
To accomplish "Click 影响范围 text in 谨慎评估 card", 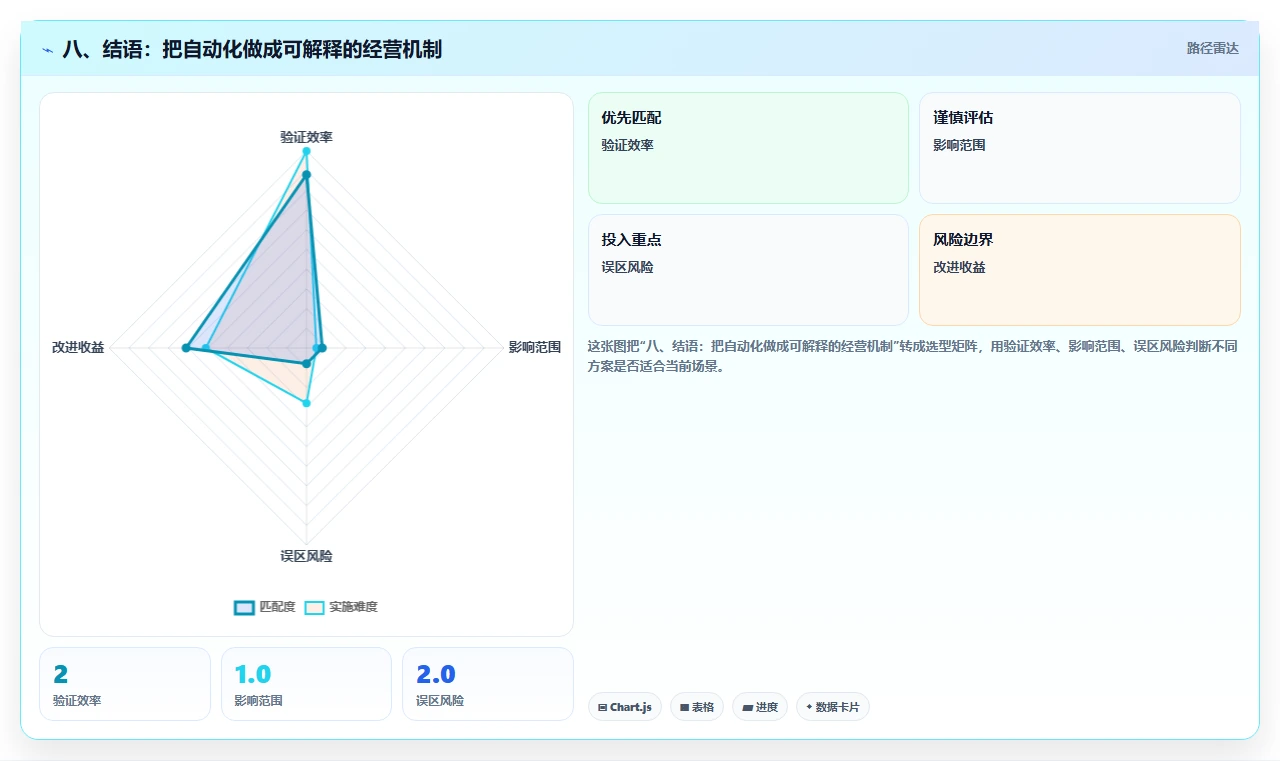I will click(x=959, y=145).
